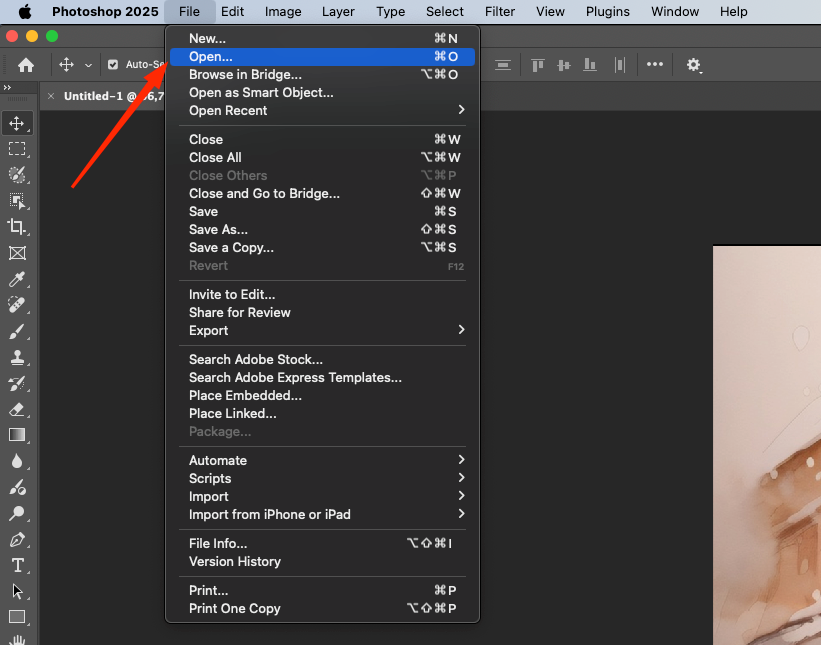Choose Close All from File menu
The image size is (821, 645).
pyautogui.click(x=322, y=158)
